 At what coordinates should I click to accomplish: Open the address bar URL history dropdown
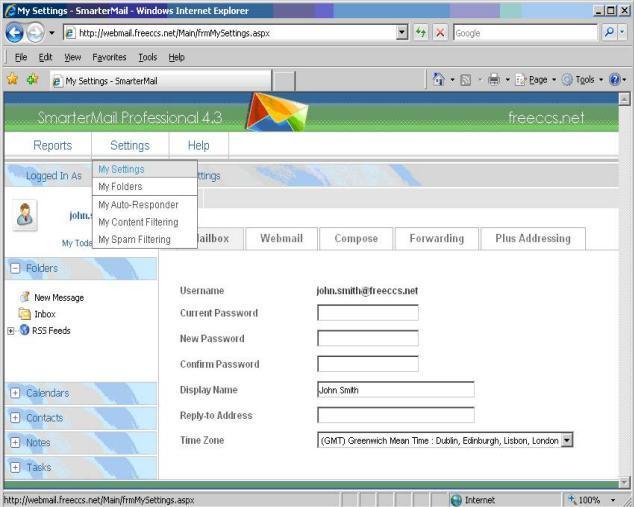click(x=402, y=32)
